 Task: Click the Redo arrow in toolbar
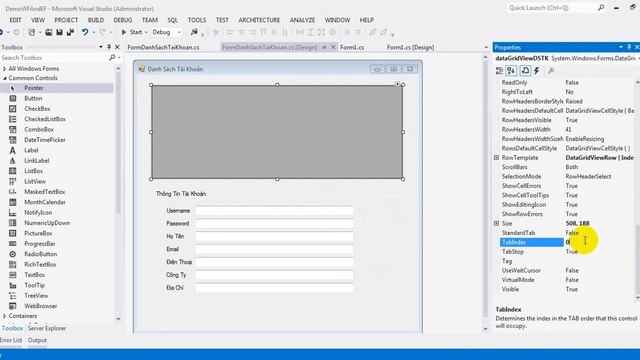point(102,32)
